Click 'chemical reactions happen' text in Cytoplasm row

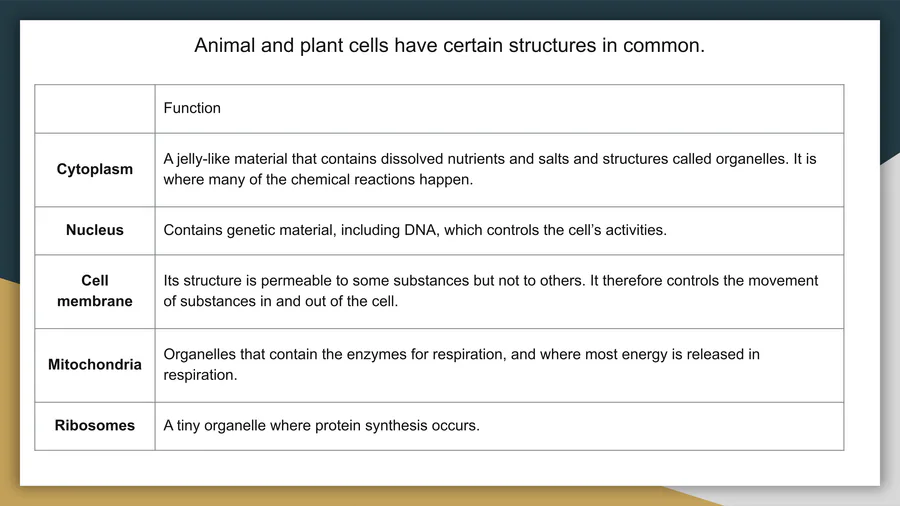click(x=382, y=180)
